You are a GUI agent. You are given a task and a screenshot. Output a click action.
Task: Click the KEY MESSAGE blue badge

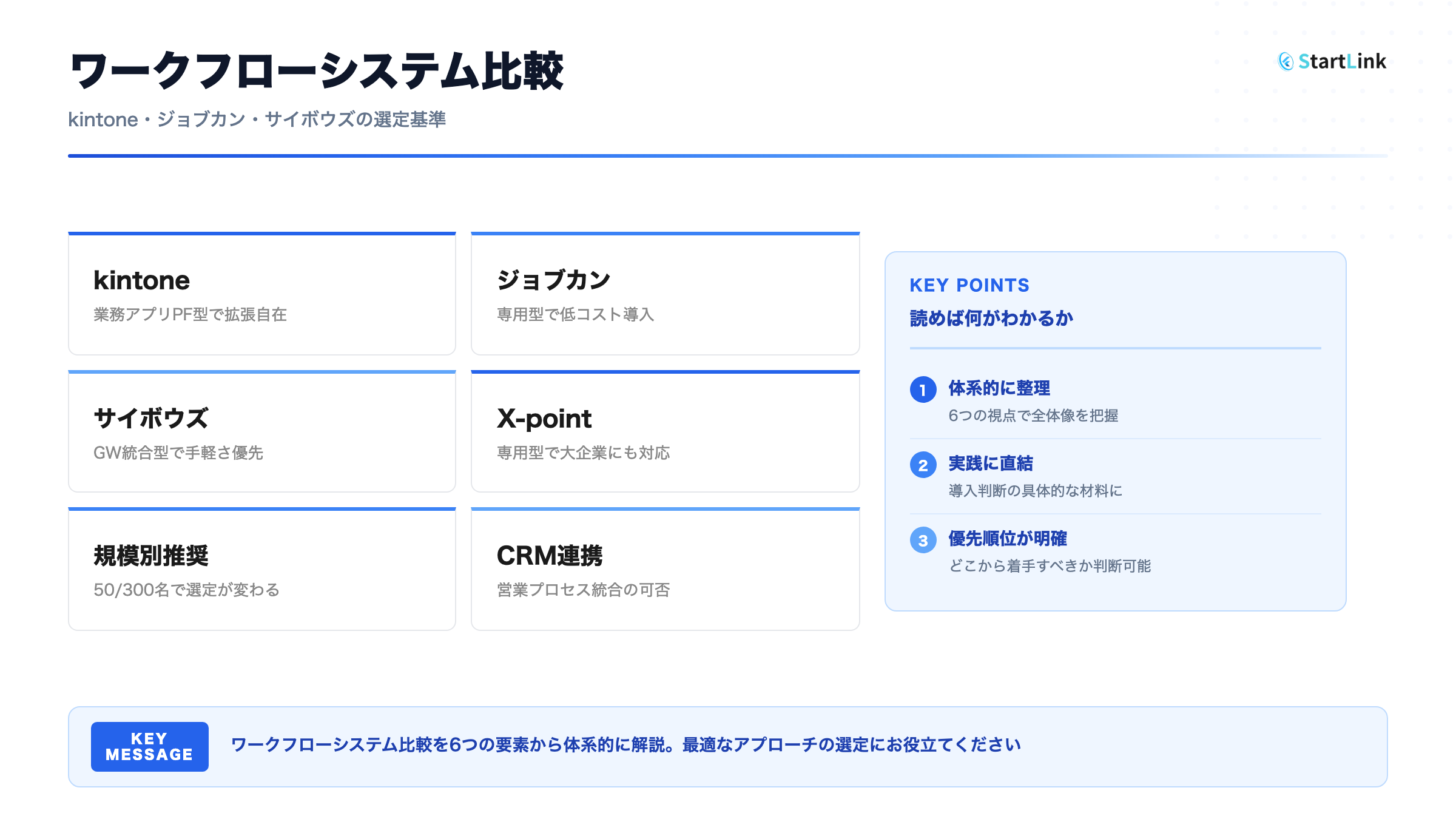tap(149, 747)
